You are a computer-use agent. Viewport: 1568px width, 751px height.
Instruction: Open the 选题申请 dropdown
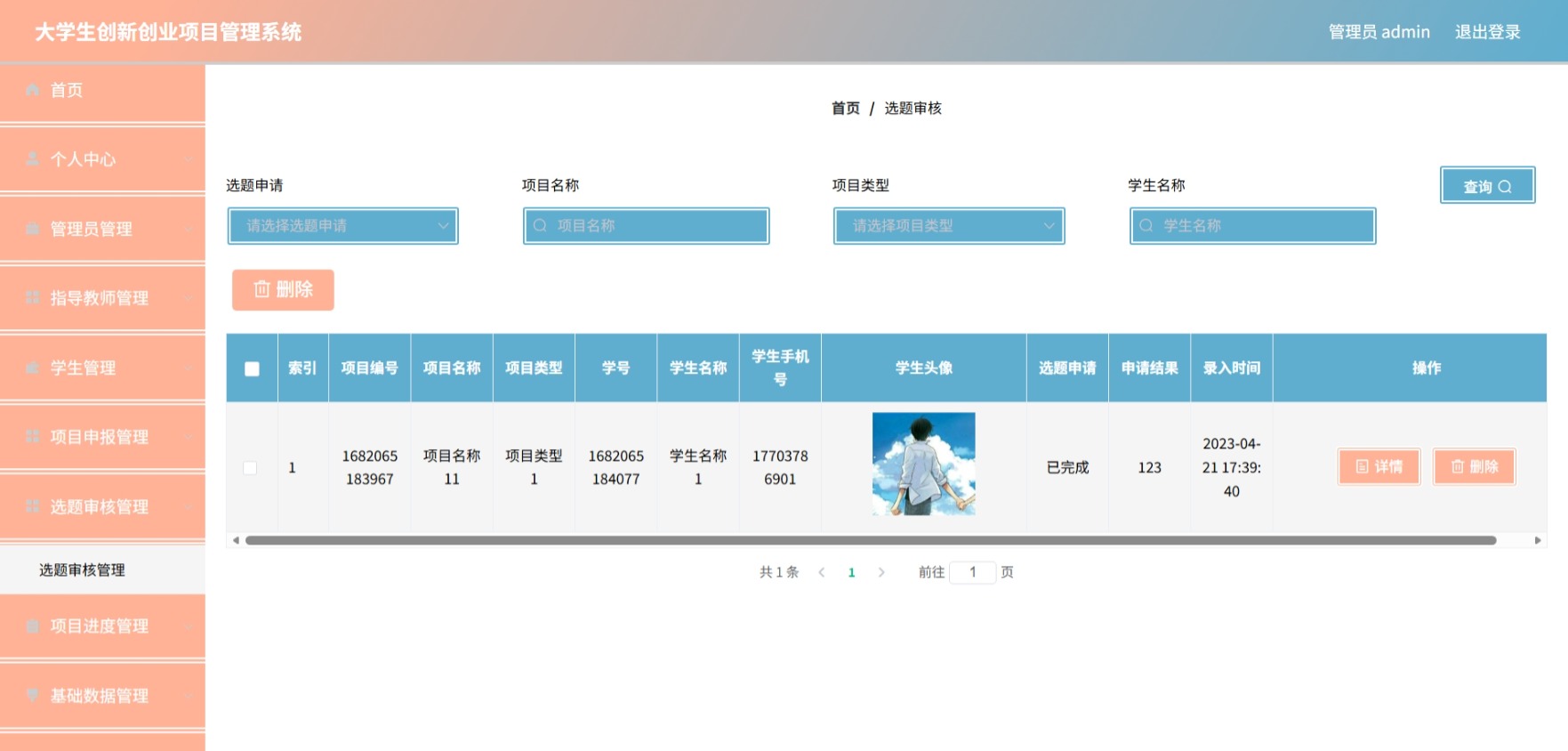343,226
